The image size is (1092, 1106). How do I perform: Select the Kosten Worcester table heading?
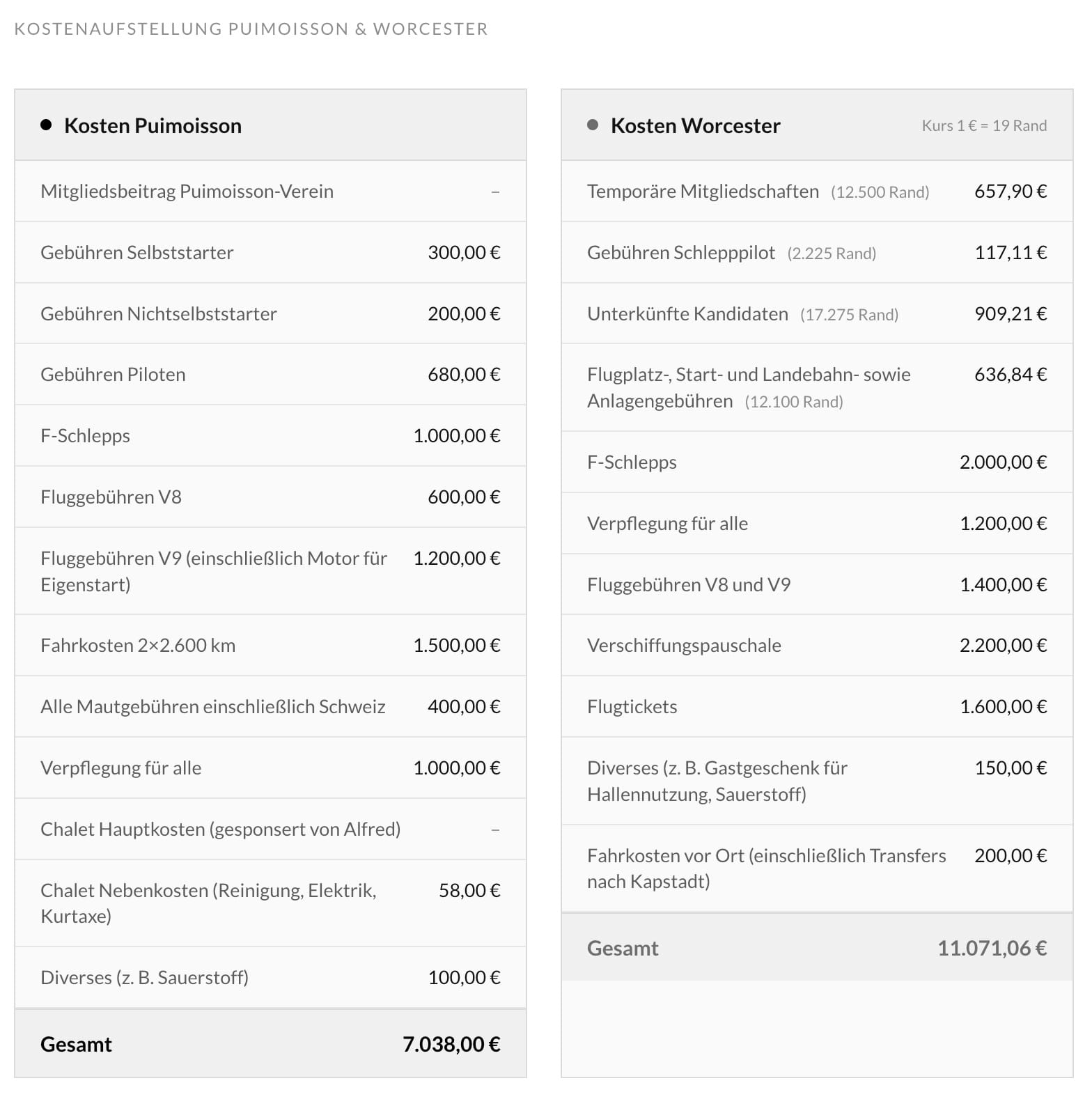click(695, 125)
